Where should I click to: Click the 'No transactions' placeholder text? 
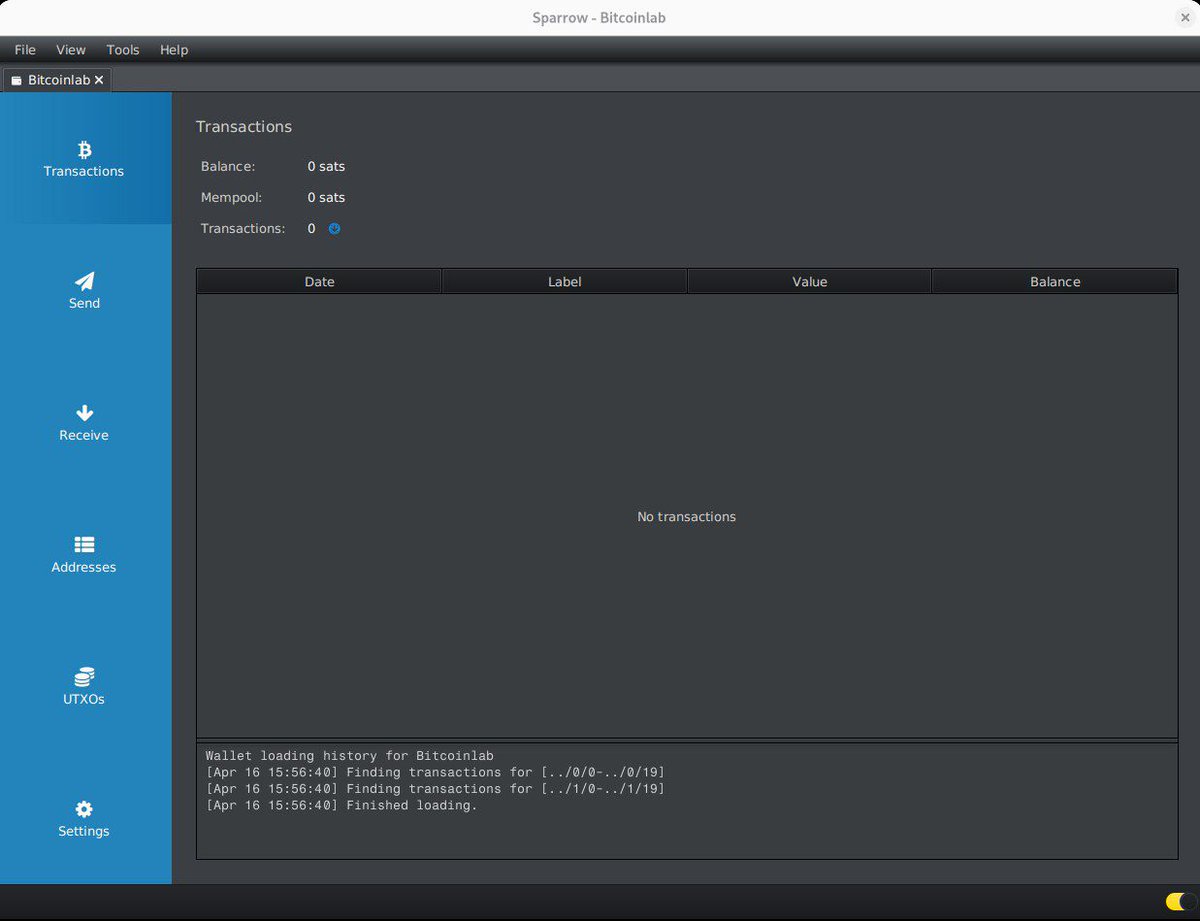point(687,517)
